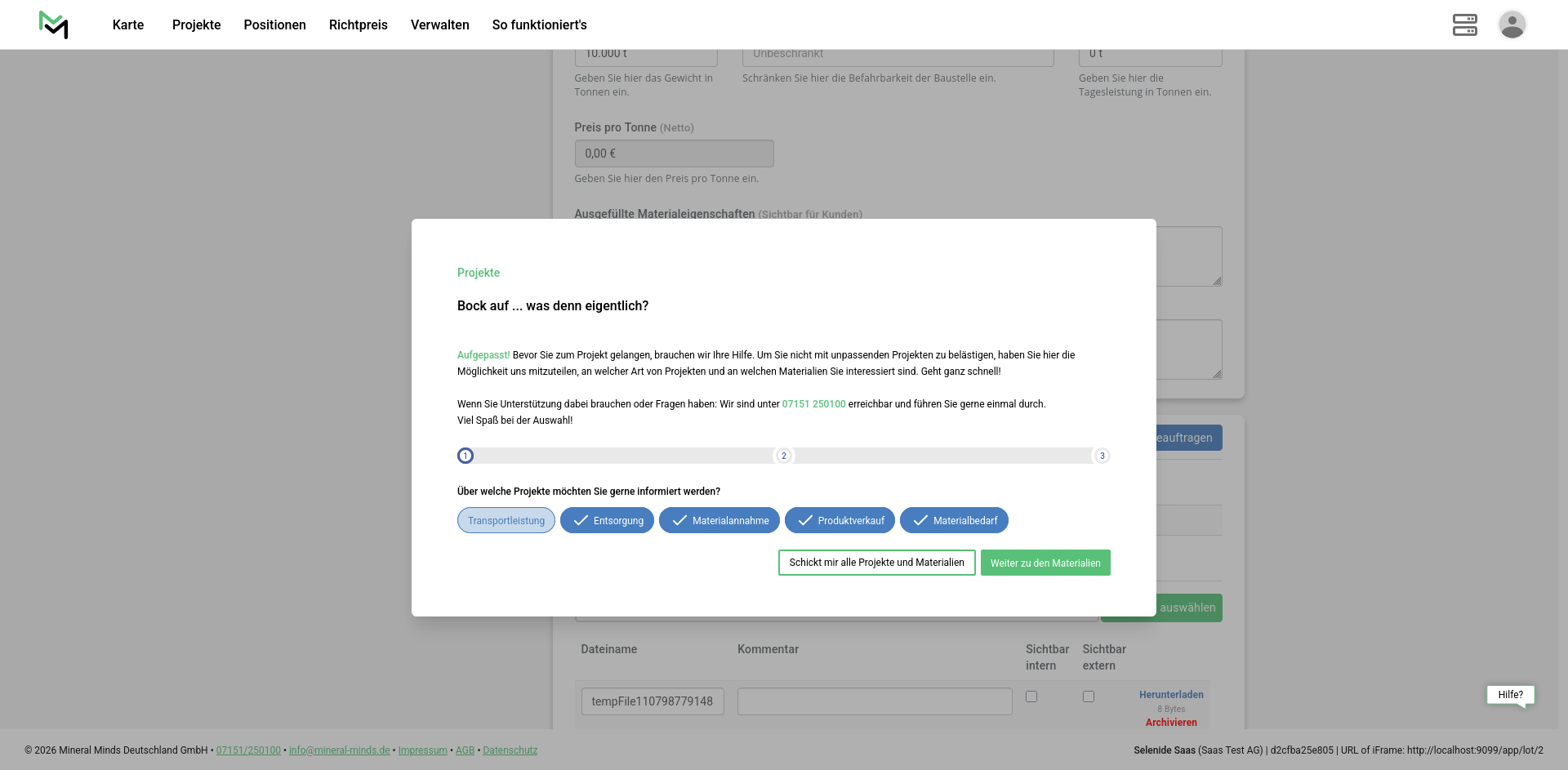Open the Hilfe? chat bubble
This screenshot has width=1568, height=770.
[1510, 695]
